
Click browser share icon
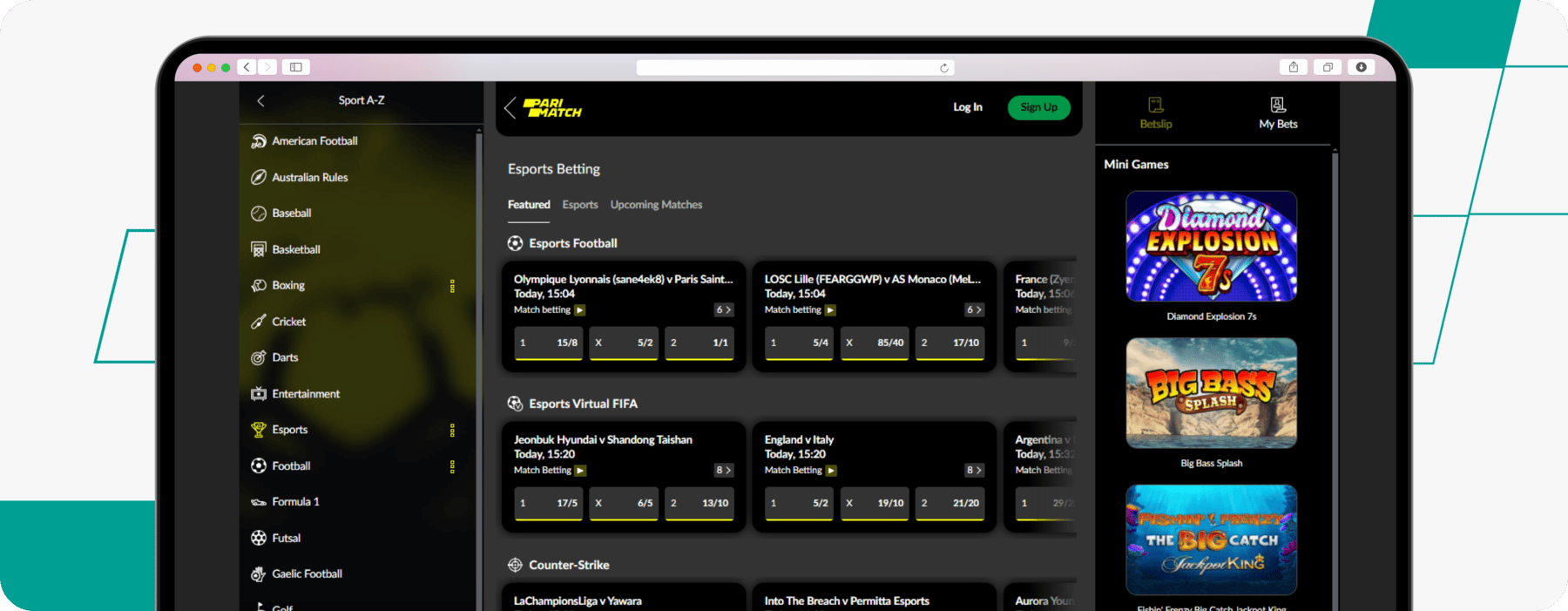pos(1294,67)
